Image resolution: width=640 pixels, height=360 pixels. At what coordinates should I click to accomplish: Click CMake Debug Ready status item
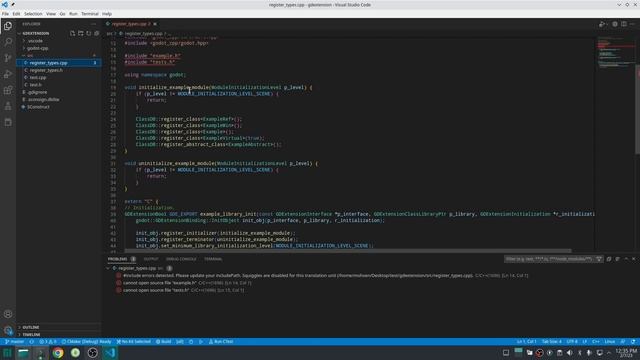click(x=86, y=341)
